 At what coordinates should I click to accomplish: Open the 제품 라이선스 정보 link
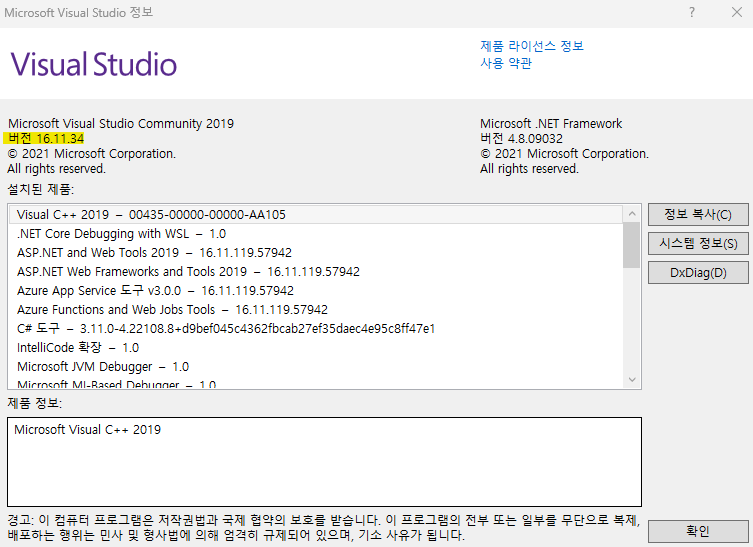(532, 46)
